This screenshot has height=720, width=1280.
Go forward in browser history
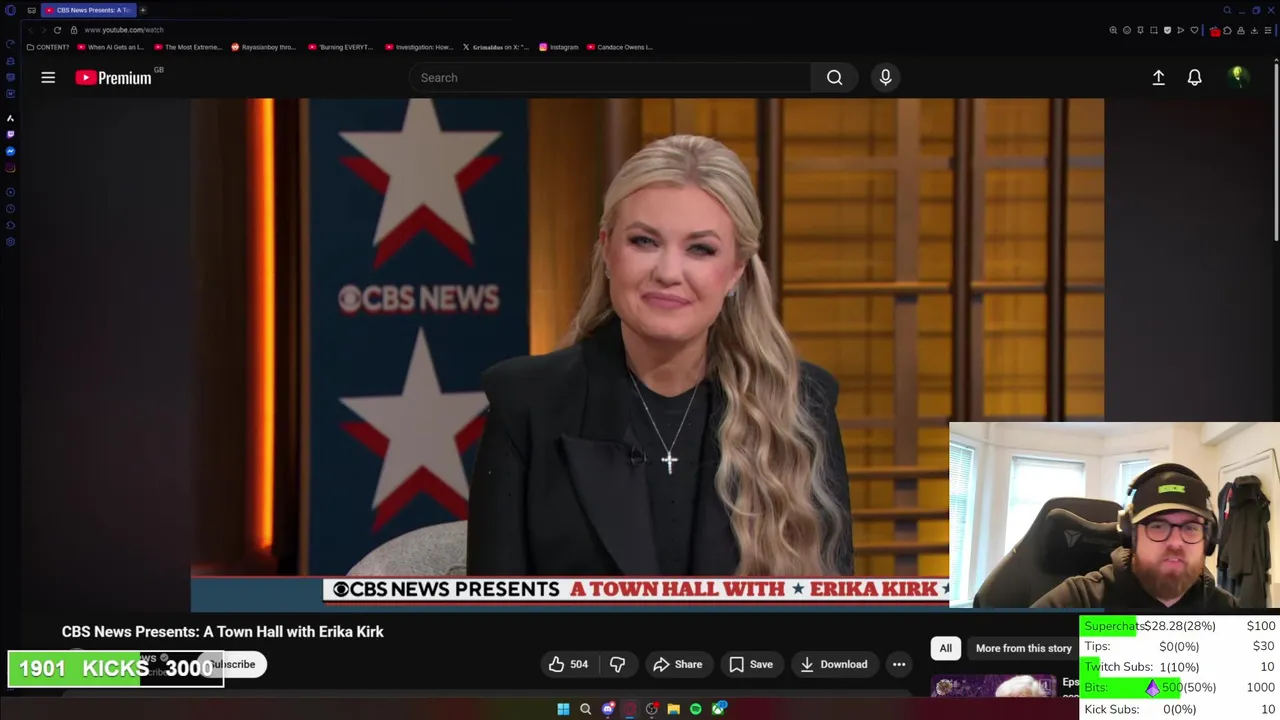[43, 30]
